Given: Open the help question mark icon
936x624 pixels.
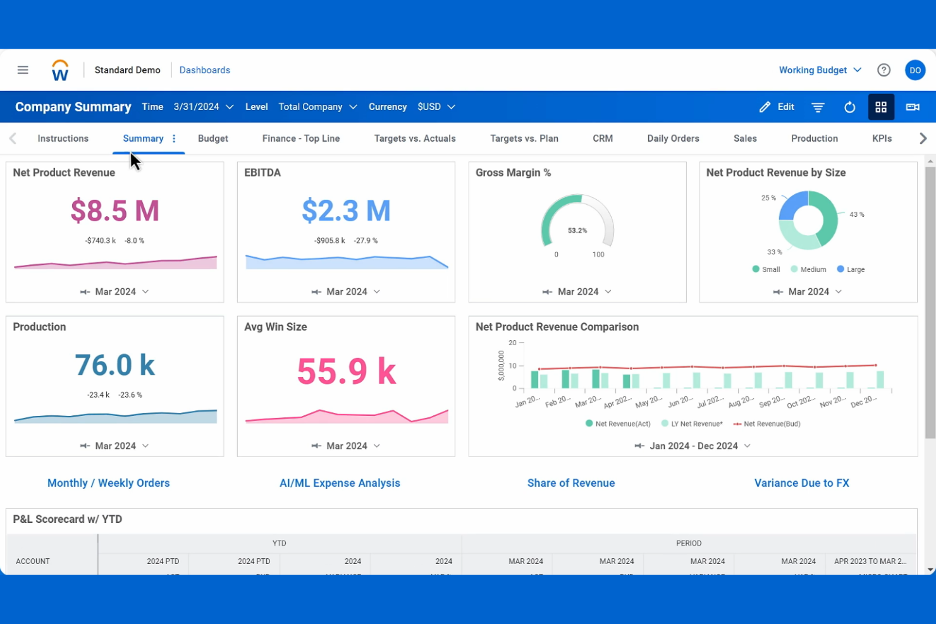Looking at the screenshot, I should (x=884, y=70).
